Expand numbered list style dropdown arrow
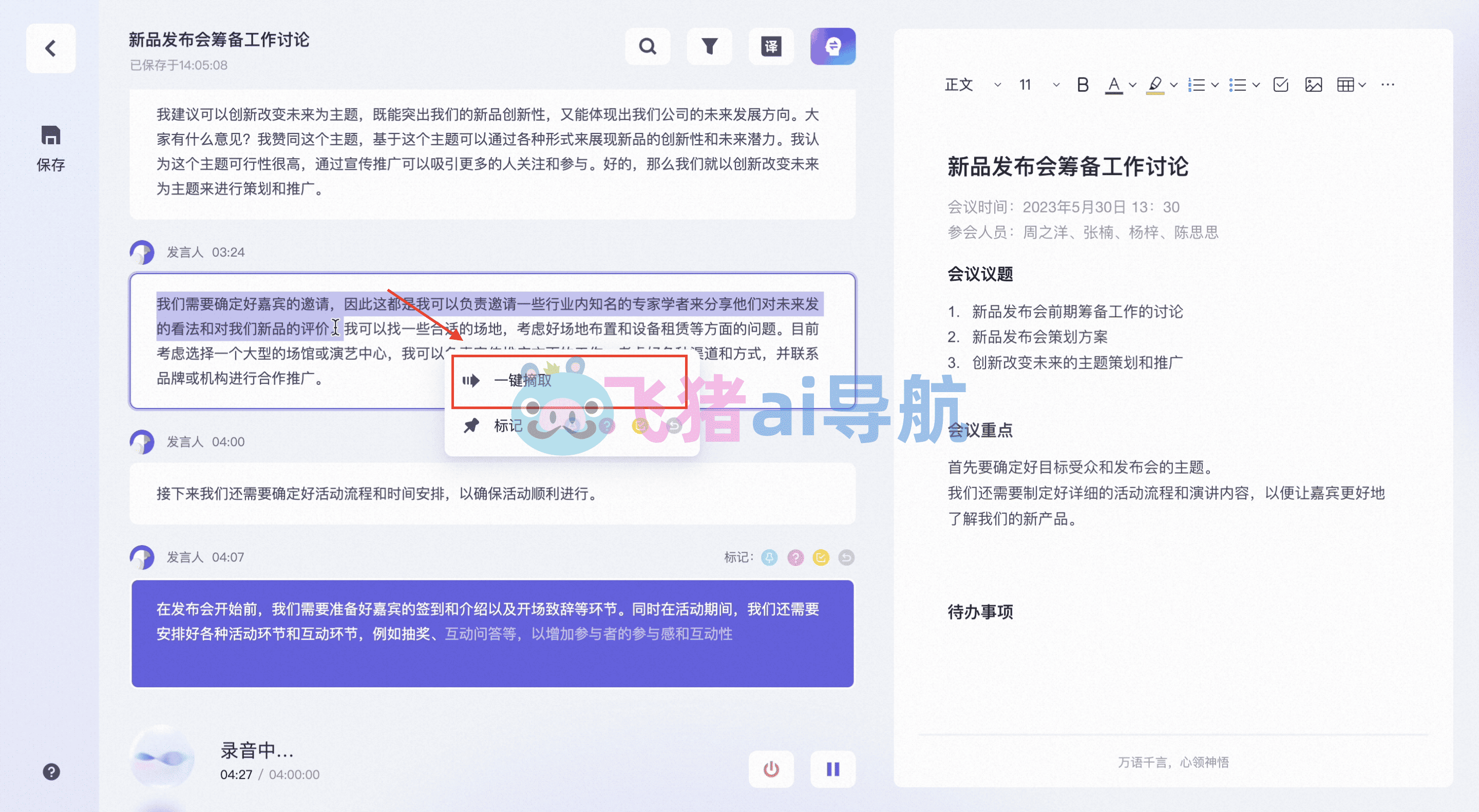This screenshot has height=812, width=1479. point(1215,85)
